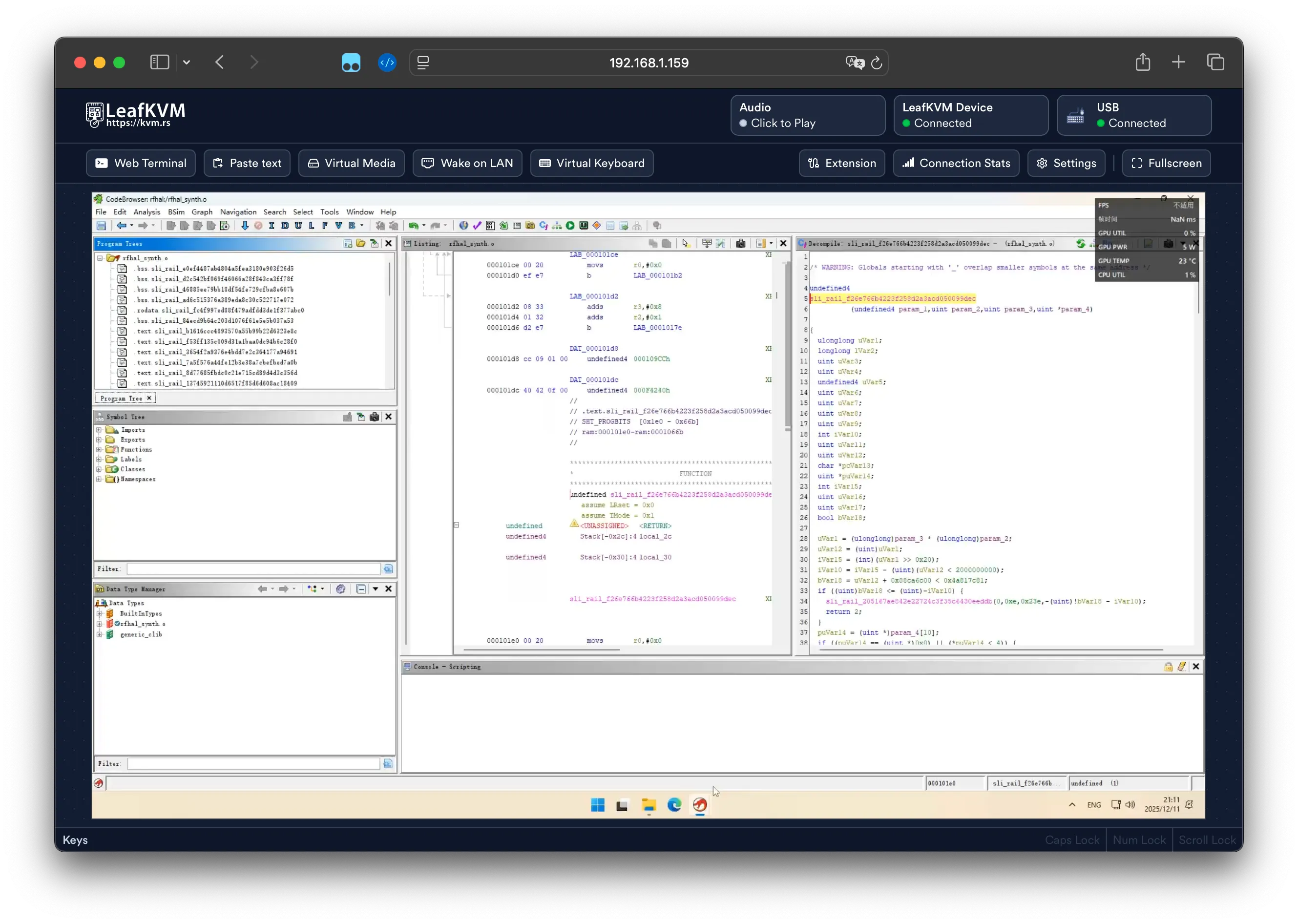
Task: Open the Navigation menu
Action: point(238,211)
